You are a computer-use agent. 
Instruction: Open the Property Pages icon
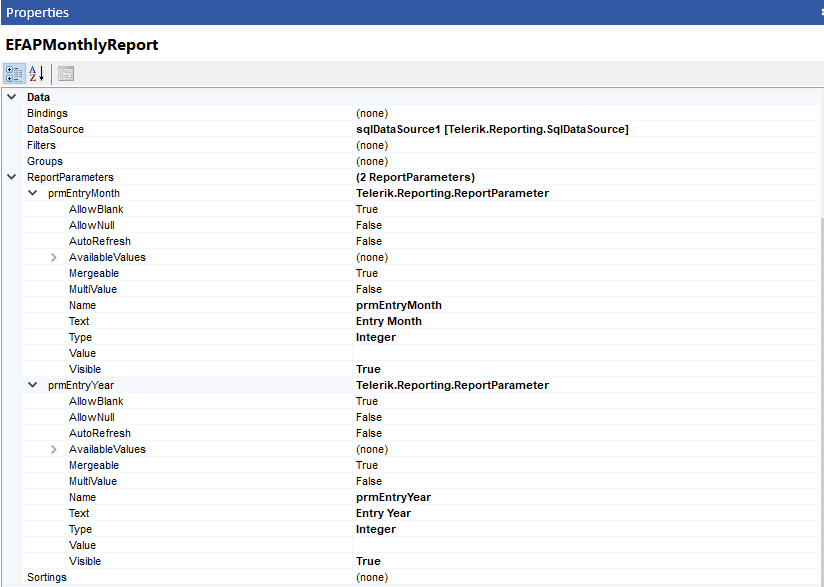coord(65,74)
